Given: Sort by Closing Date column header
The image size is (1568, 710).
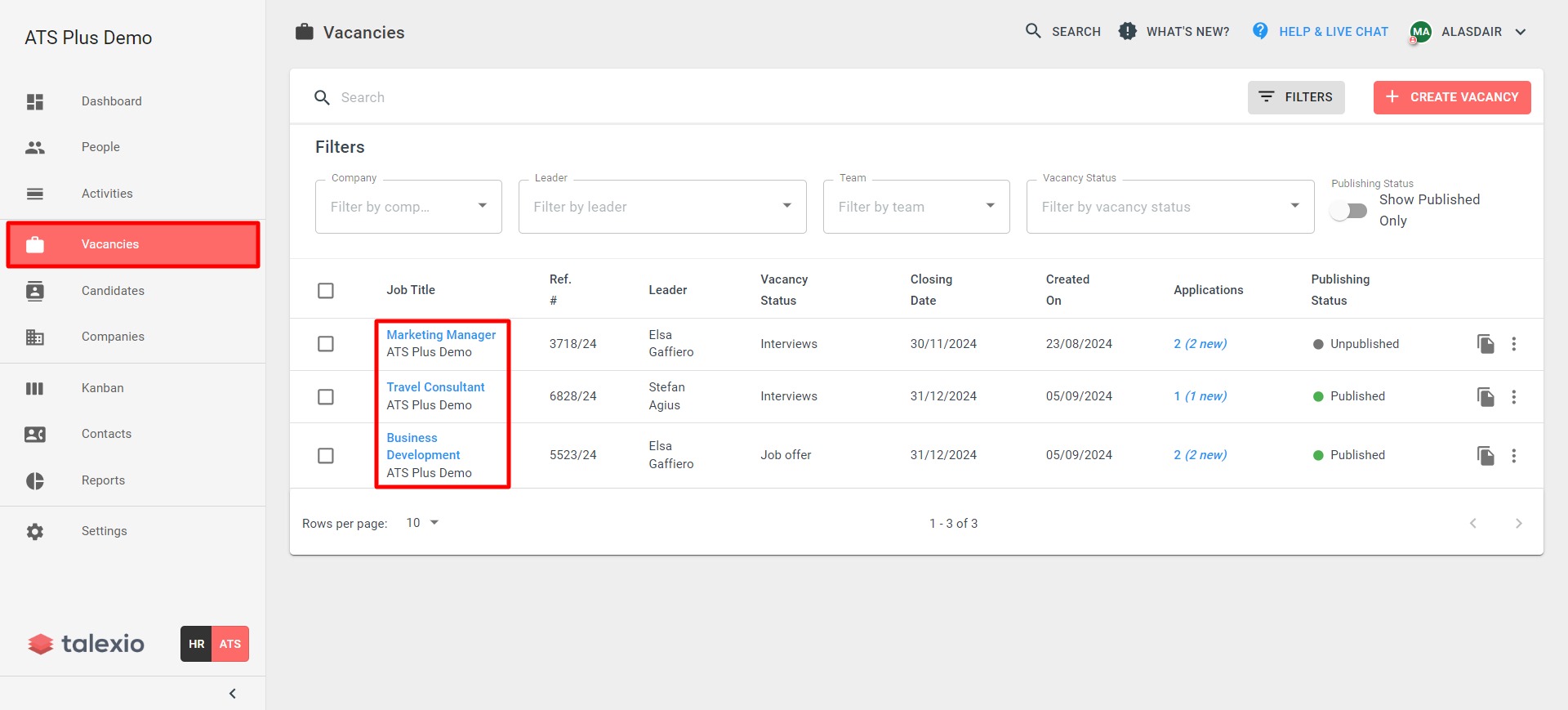Looking at the screenshot, I should [x=931, y=290].
